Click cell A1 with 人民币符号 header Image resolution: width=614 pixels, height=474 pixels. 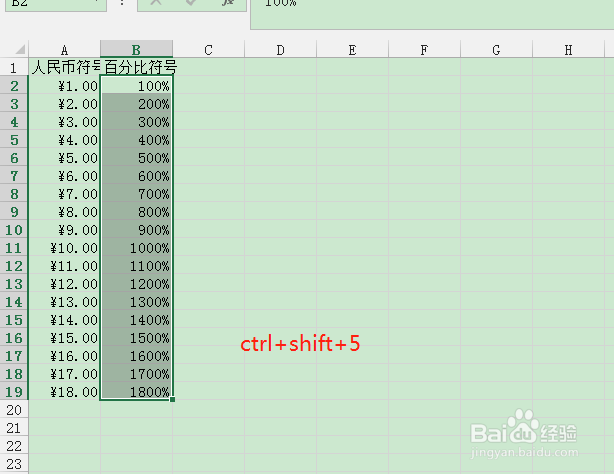pyautogui.click(x=65, y=67)
